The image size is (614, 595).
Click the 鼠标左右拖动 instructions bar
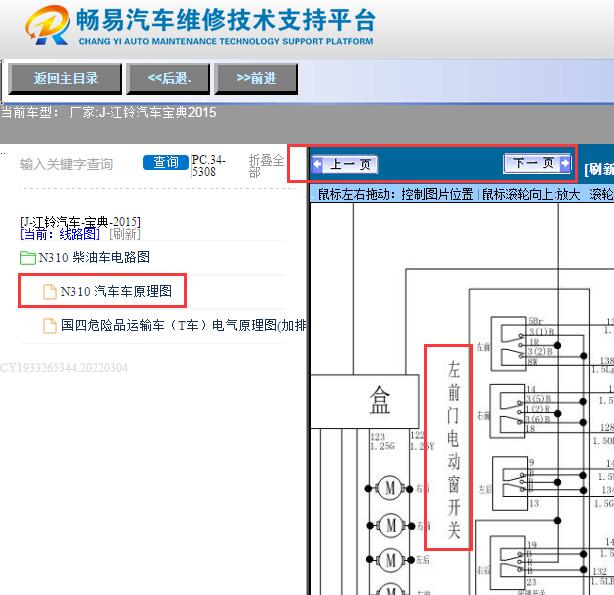(462, 195)
